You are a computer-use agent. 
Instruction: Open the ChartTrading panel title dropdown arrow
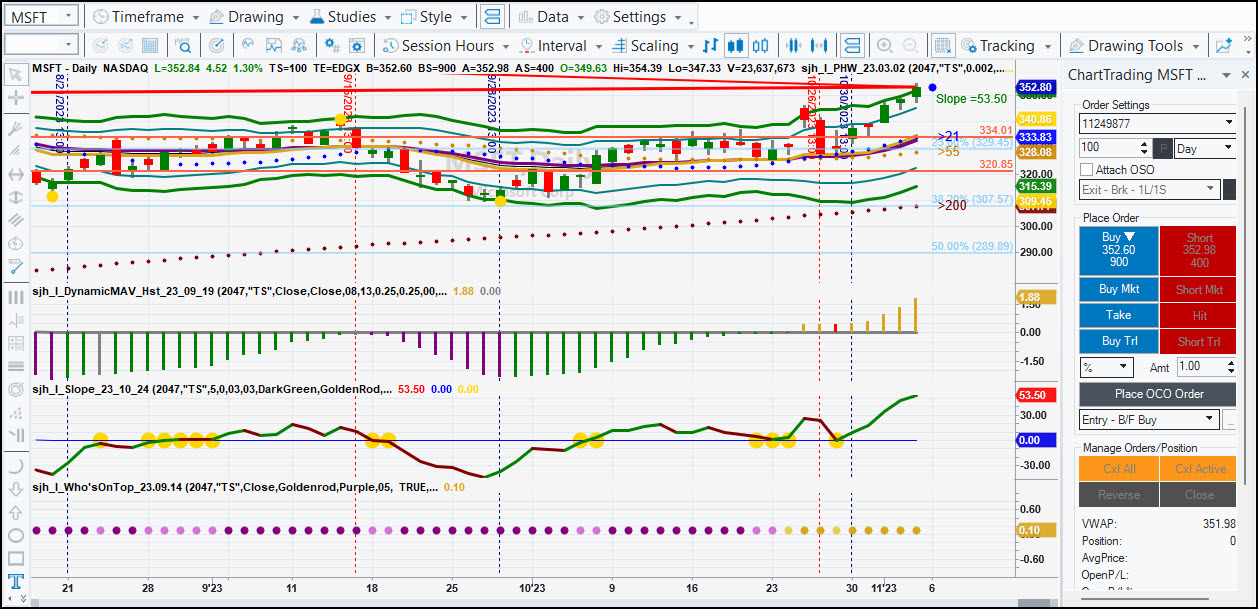tap(1228, 75)
